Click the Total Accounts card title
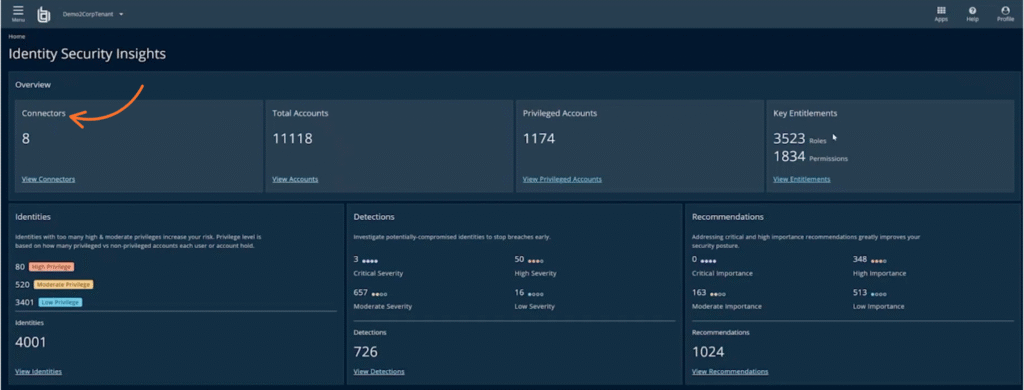1024x390 pixels. tap(300, 113)
